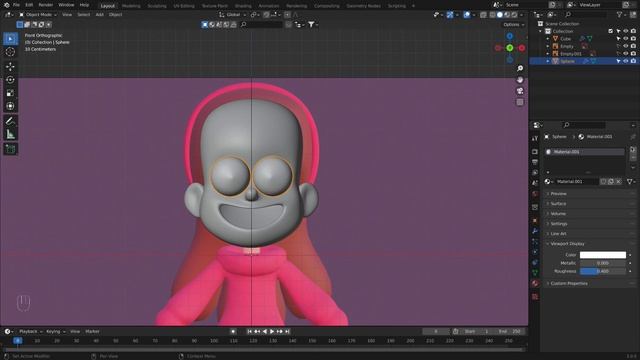Select the Annotate tool

(x=11, y=121)
